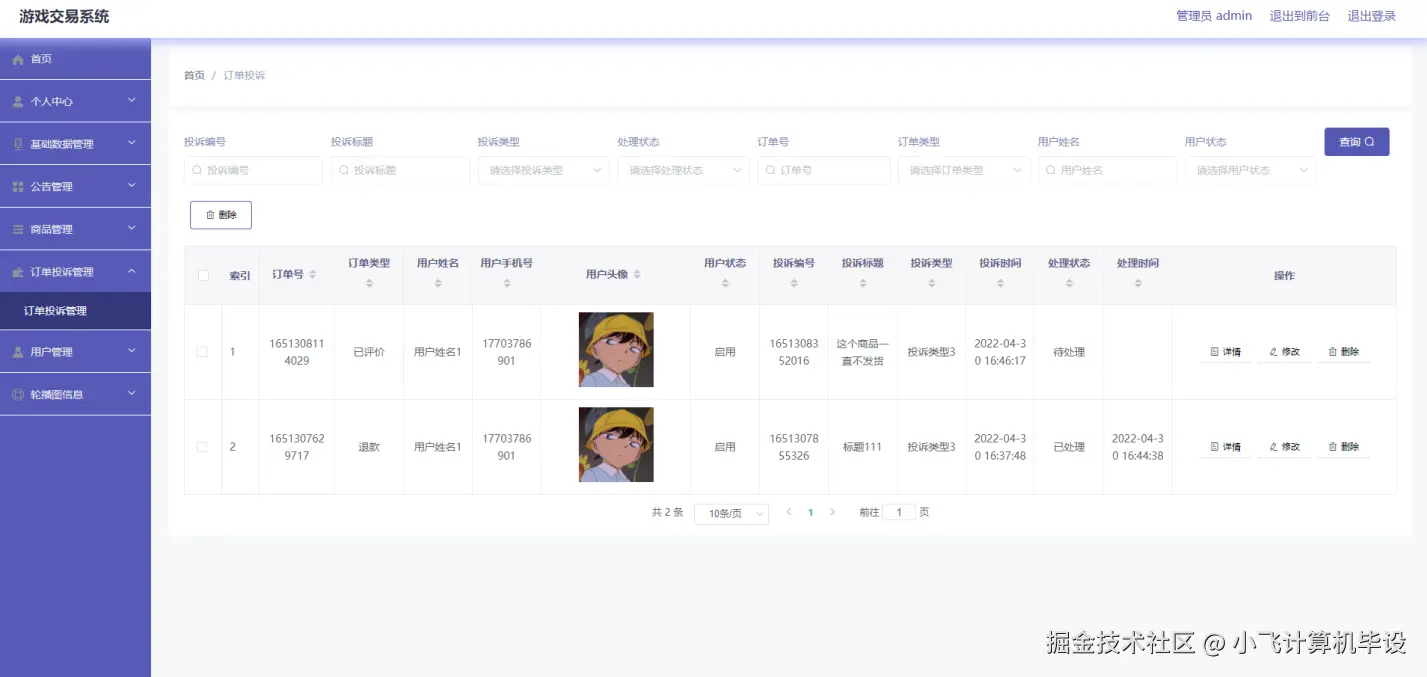Open the 投诉类型 dropdown

543,170
